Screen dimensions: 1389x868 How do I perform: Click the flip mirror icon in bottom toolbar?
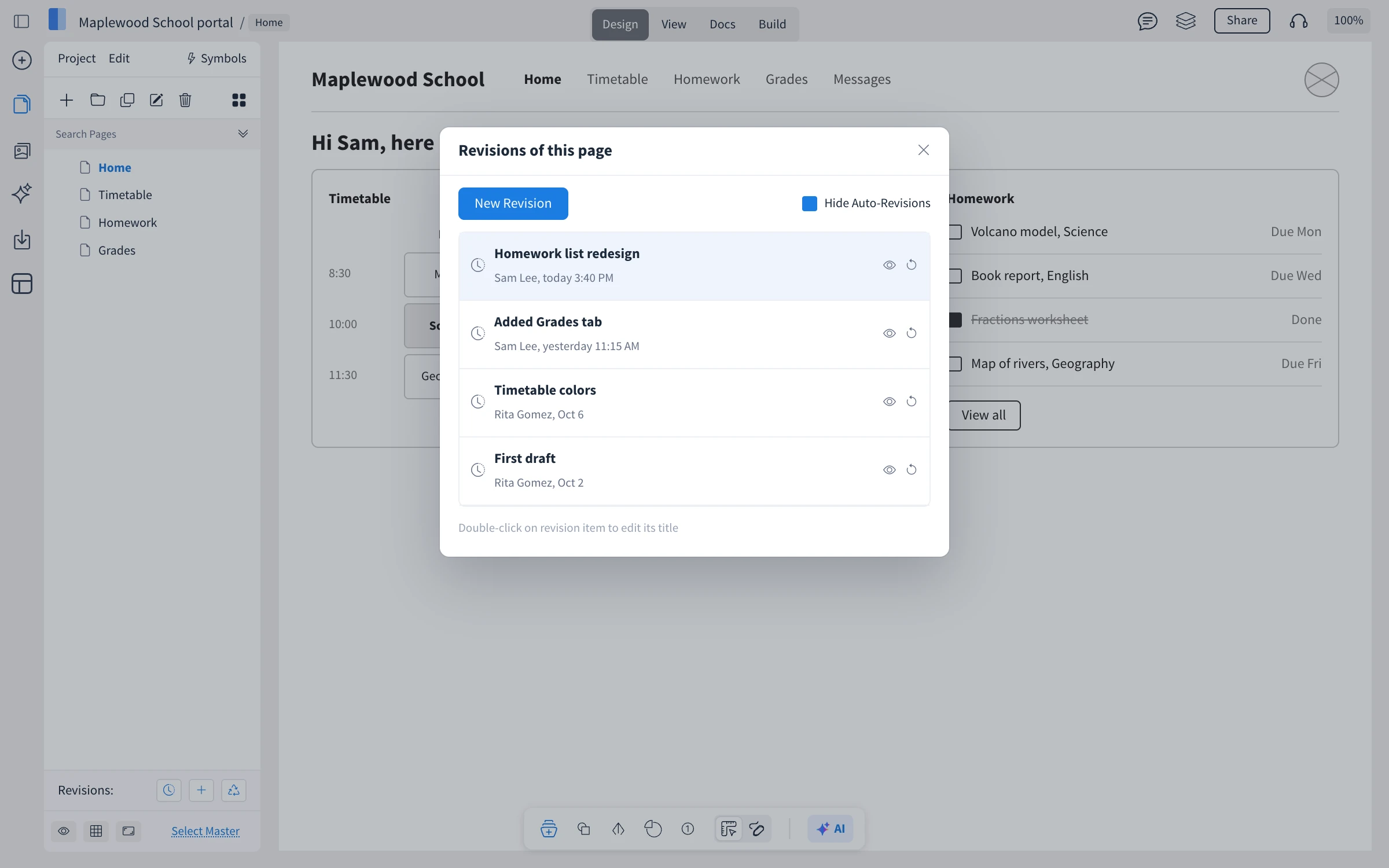click(x=619, y=829)
